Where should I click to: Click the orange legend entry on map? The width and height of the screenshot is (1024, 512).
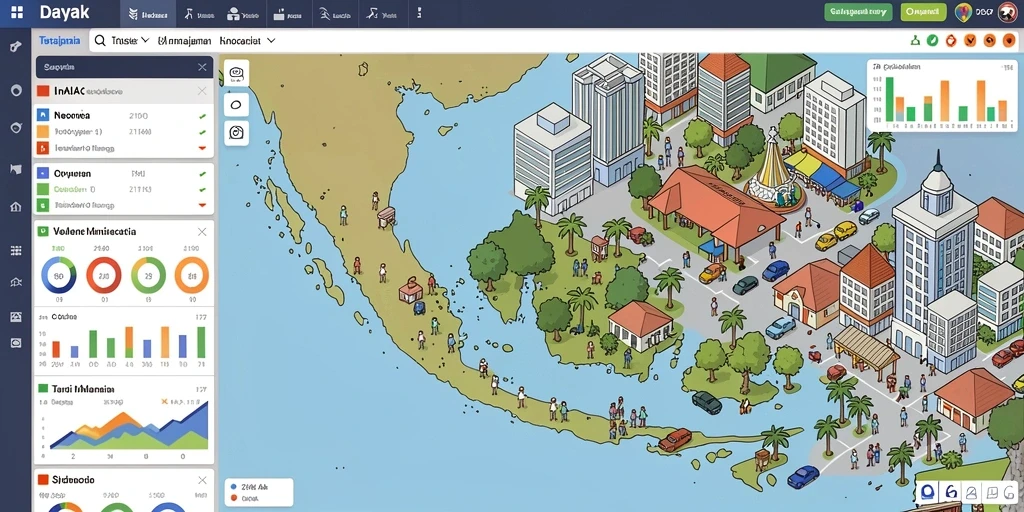(246, 498)
